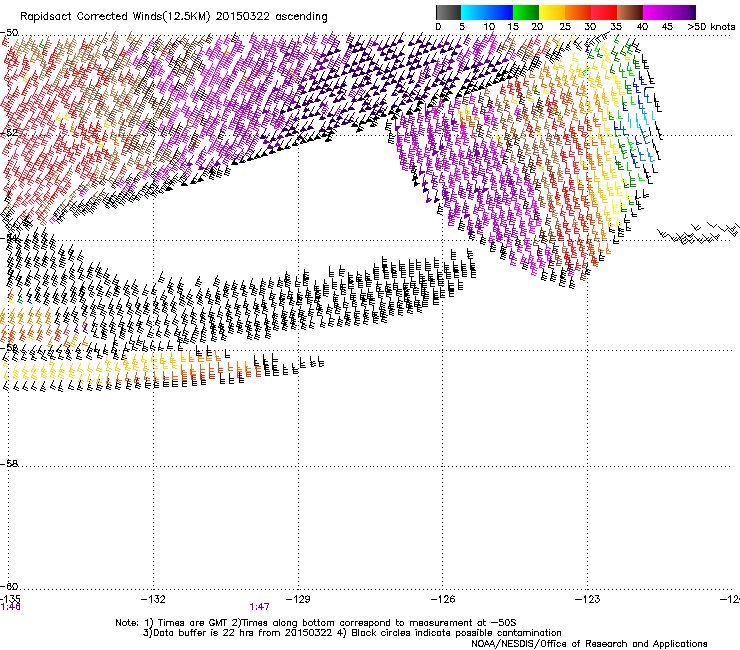Click the '-123' longitude label
The height and width of the screenshot is (650, 740).
point(588,599)
